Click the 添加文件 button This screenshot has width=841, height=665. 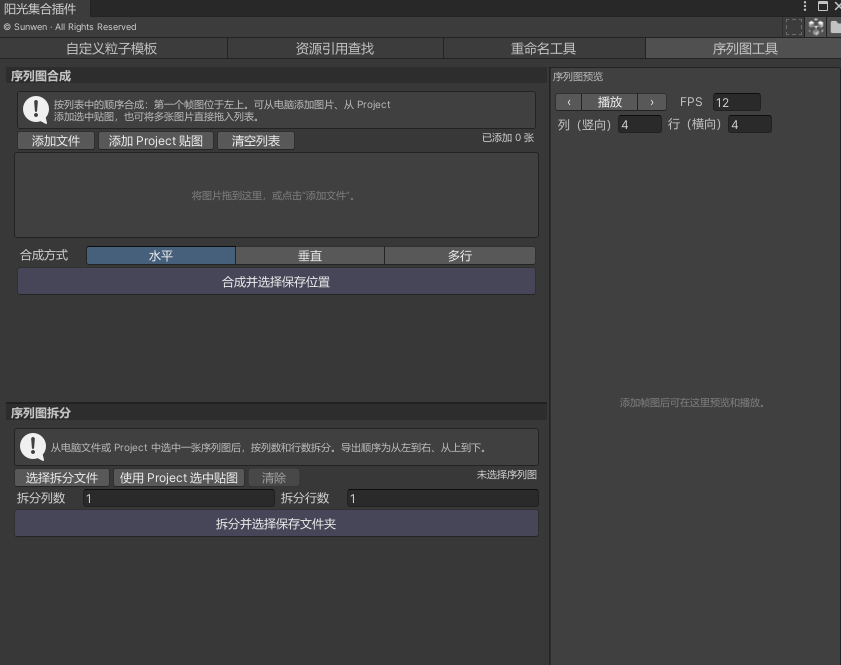click(x=56, y=141)
